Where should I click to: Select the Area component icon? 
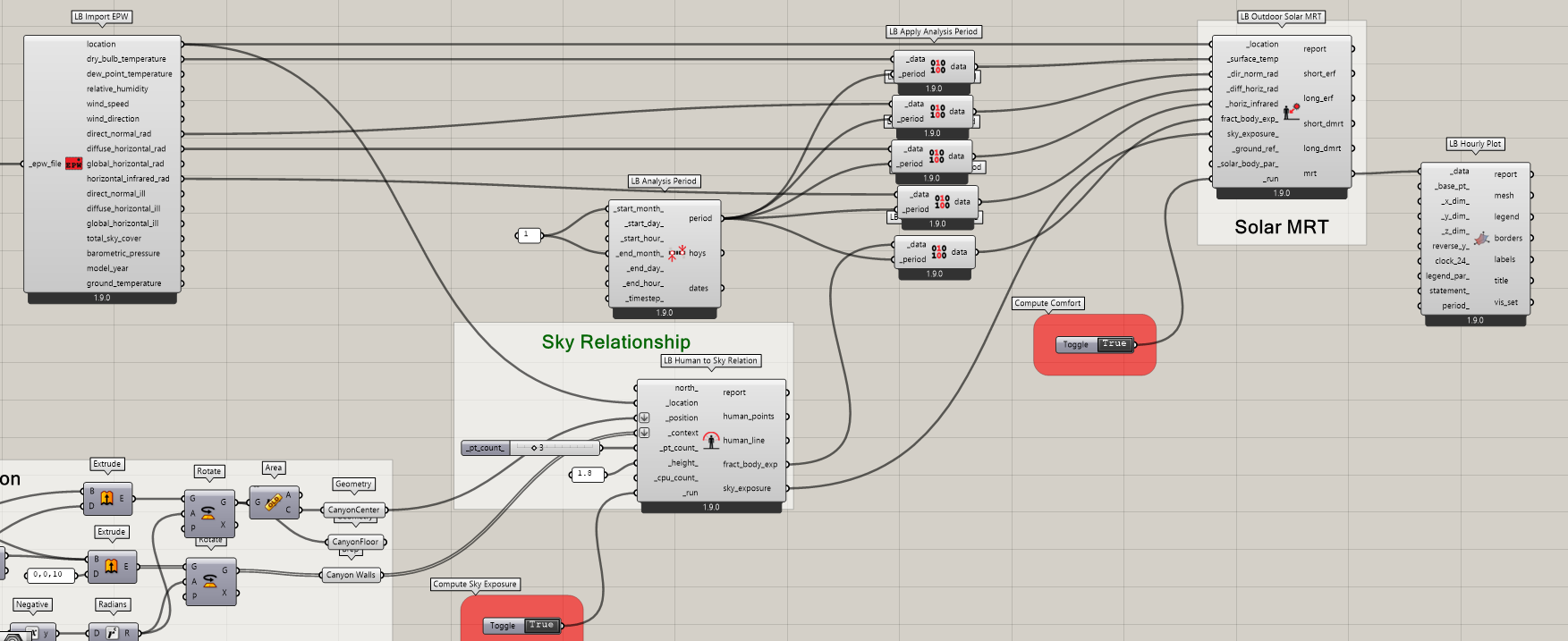point(273,502)
